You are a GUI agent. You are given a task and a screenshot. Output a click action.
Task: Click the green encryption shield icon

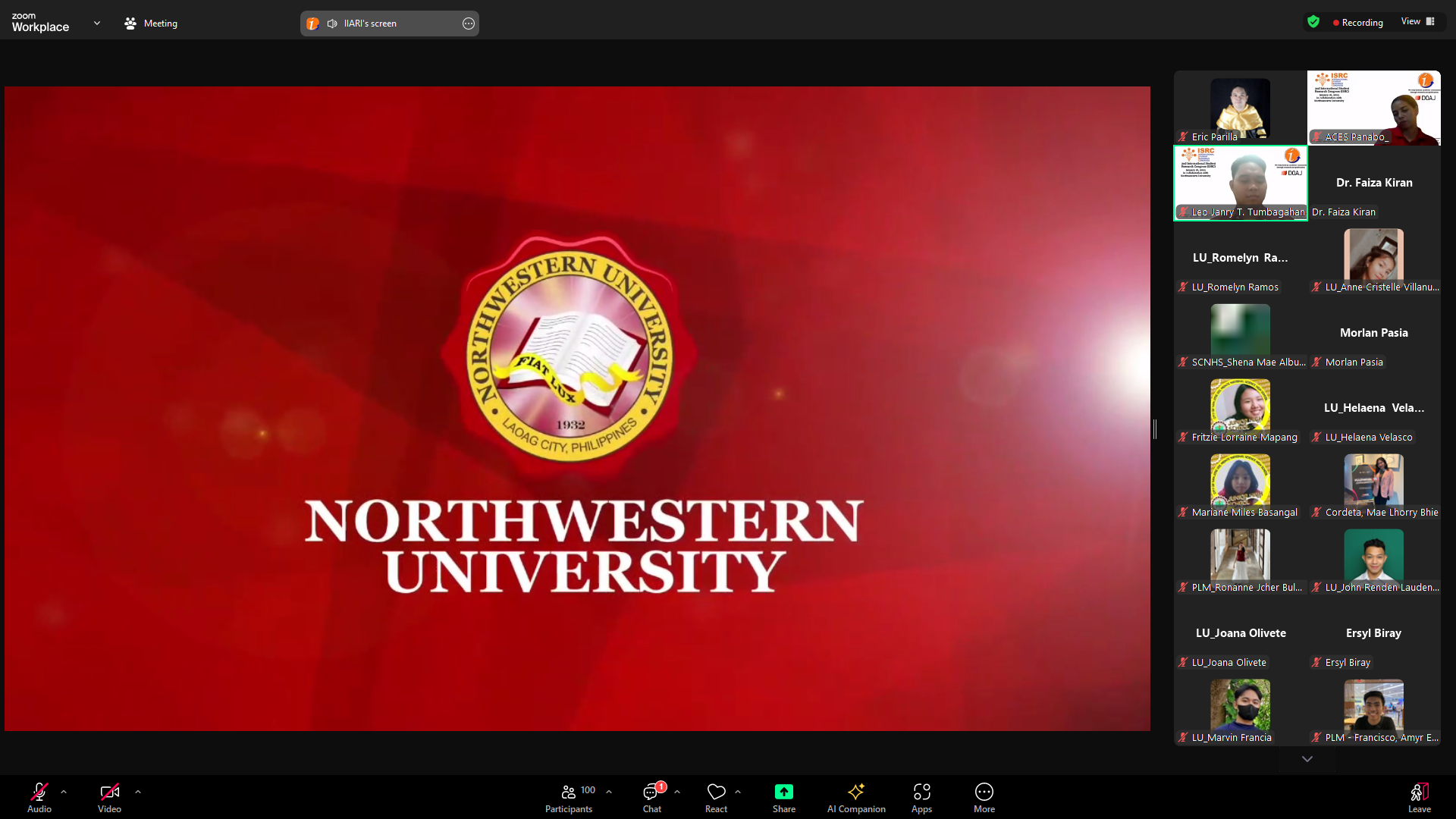pyautogui.click(x=1313, y=22)
